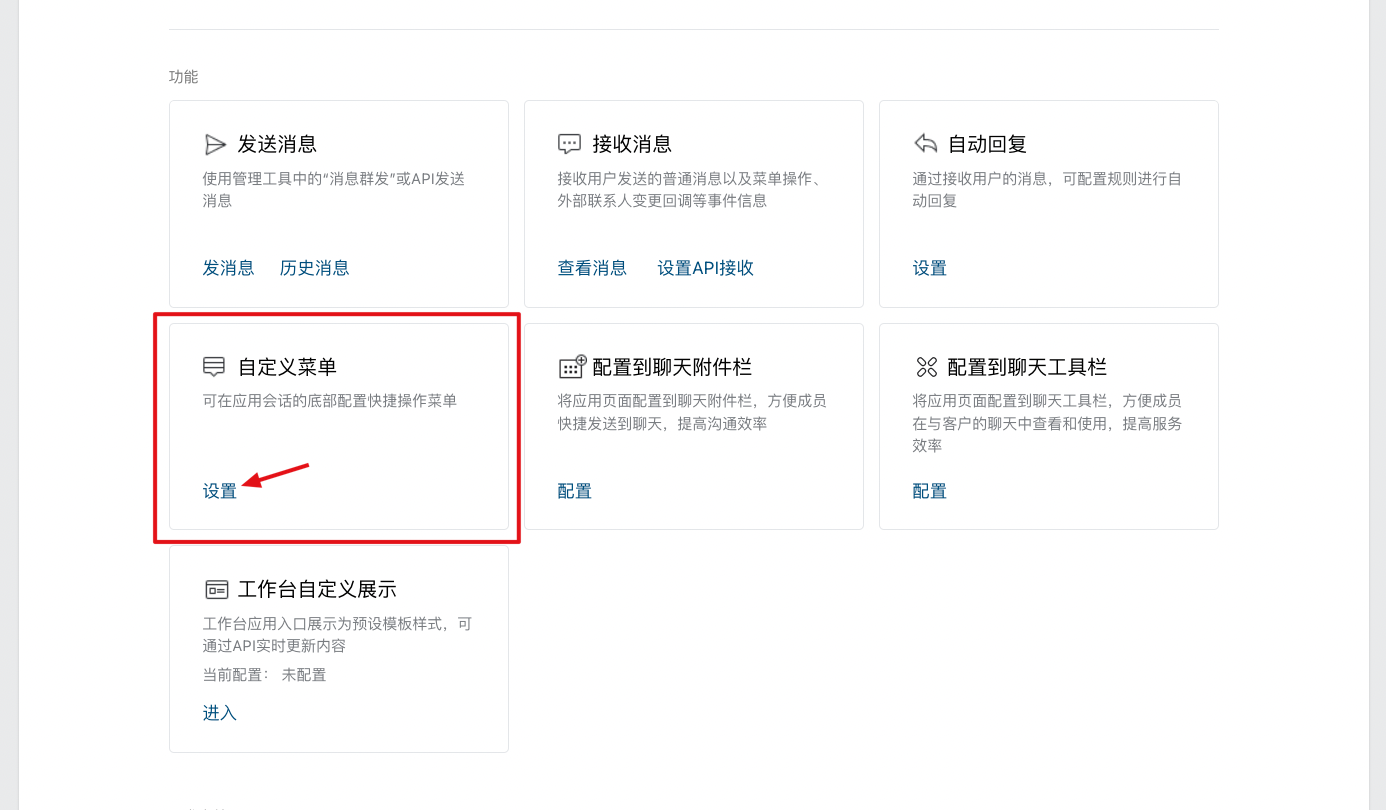Click the 发送消息 description mentioning 消息群发

334,189
